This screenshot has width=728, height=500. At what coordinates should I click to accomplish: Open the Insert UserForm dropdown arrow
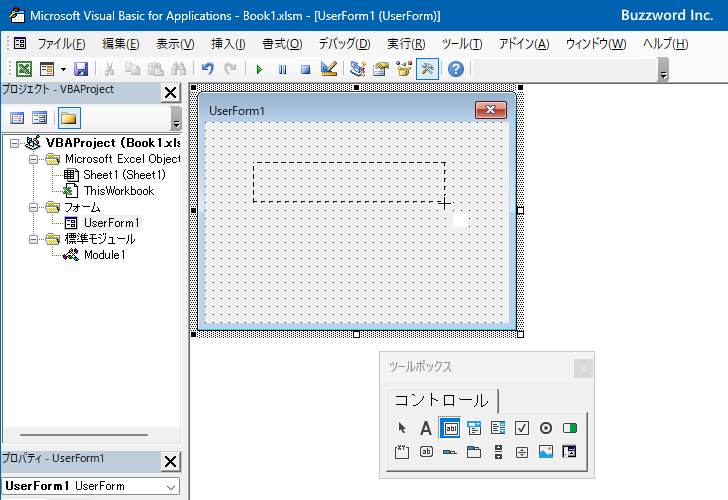(63, 70)
